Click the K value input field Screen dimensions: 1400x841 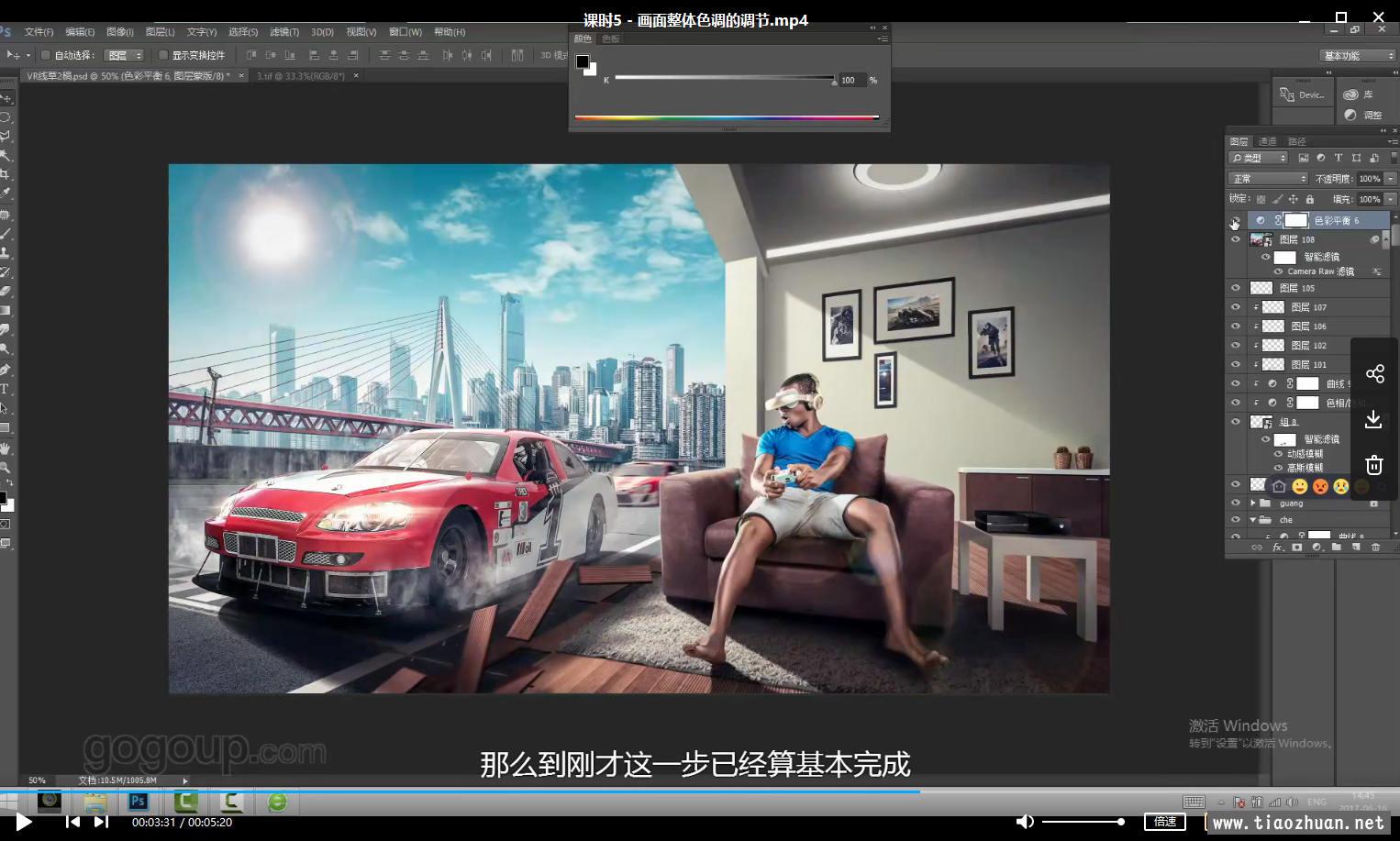click(x=850, y=80)
